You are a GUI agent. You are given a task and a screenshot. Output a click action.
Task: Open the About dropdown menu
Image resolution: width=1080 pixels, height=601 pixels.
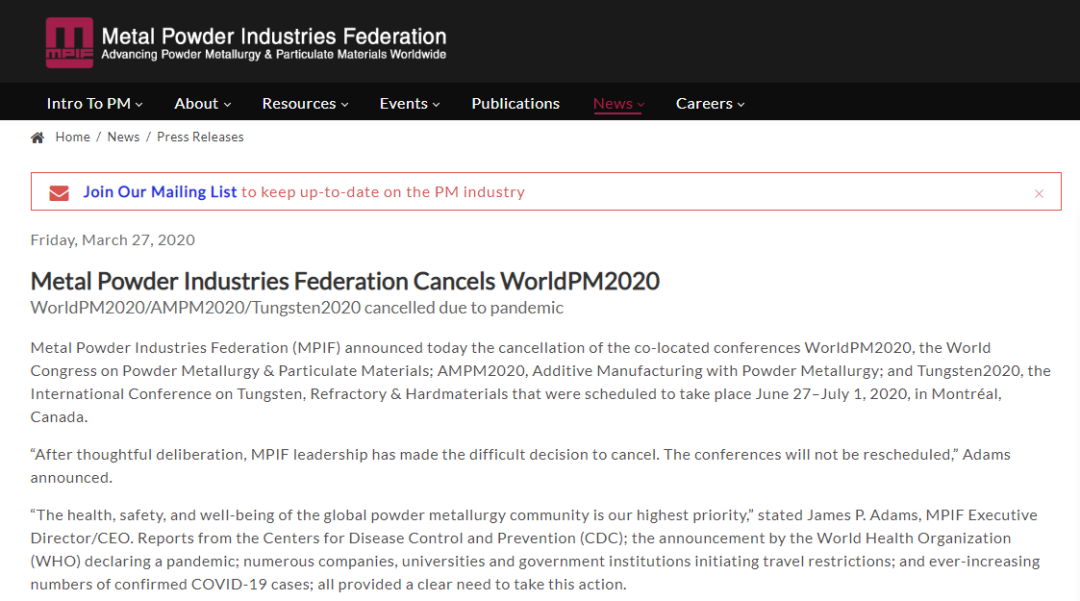[x=202, y=104]
